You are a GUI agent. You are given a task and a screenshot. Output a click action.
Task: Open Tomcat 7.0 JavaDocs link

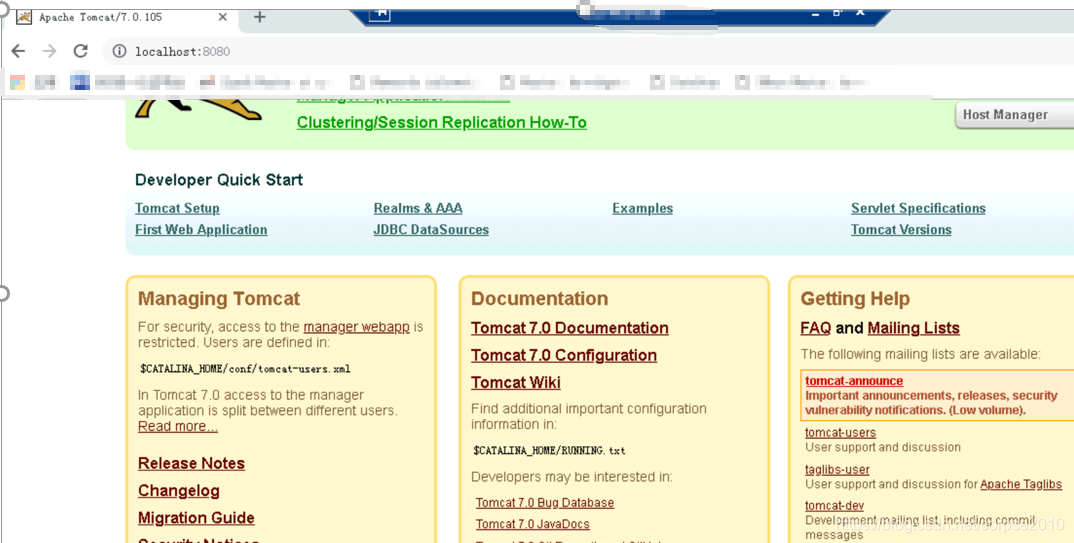(x=532, y=524)
